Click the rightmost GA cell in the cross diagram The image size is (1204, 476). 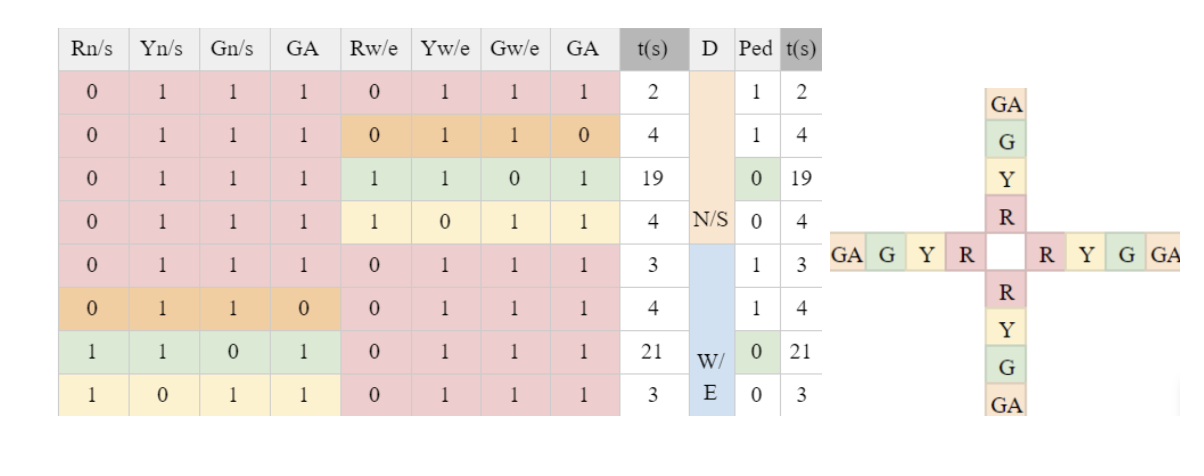click(x=1165, y=253)
